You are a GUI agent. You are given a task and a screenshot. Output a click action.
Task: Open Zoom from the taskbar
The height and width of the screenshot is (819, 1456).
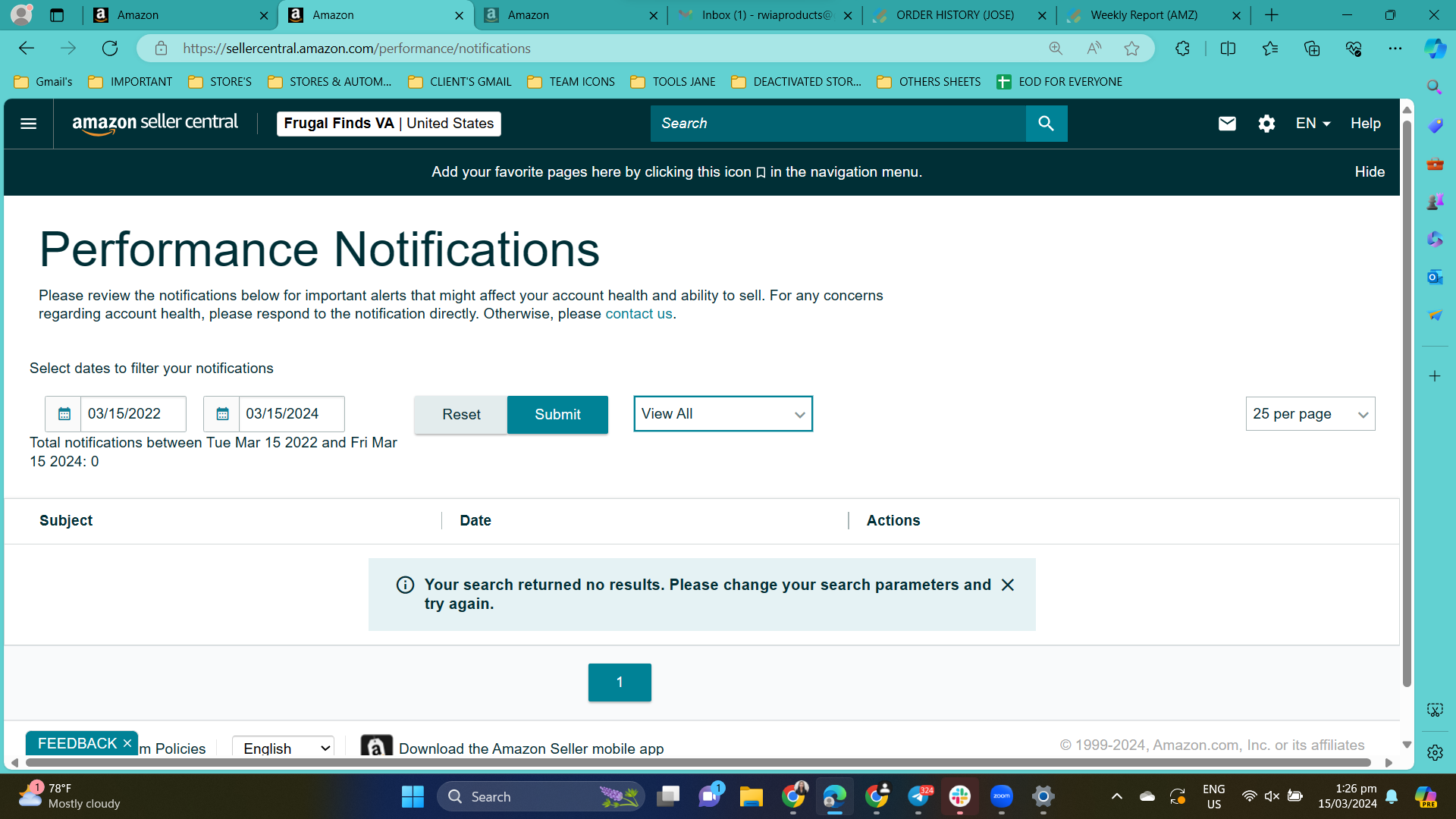(x=1002, y=796)
